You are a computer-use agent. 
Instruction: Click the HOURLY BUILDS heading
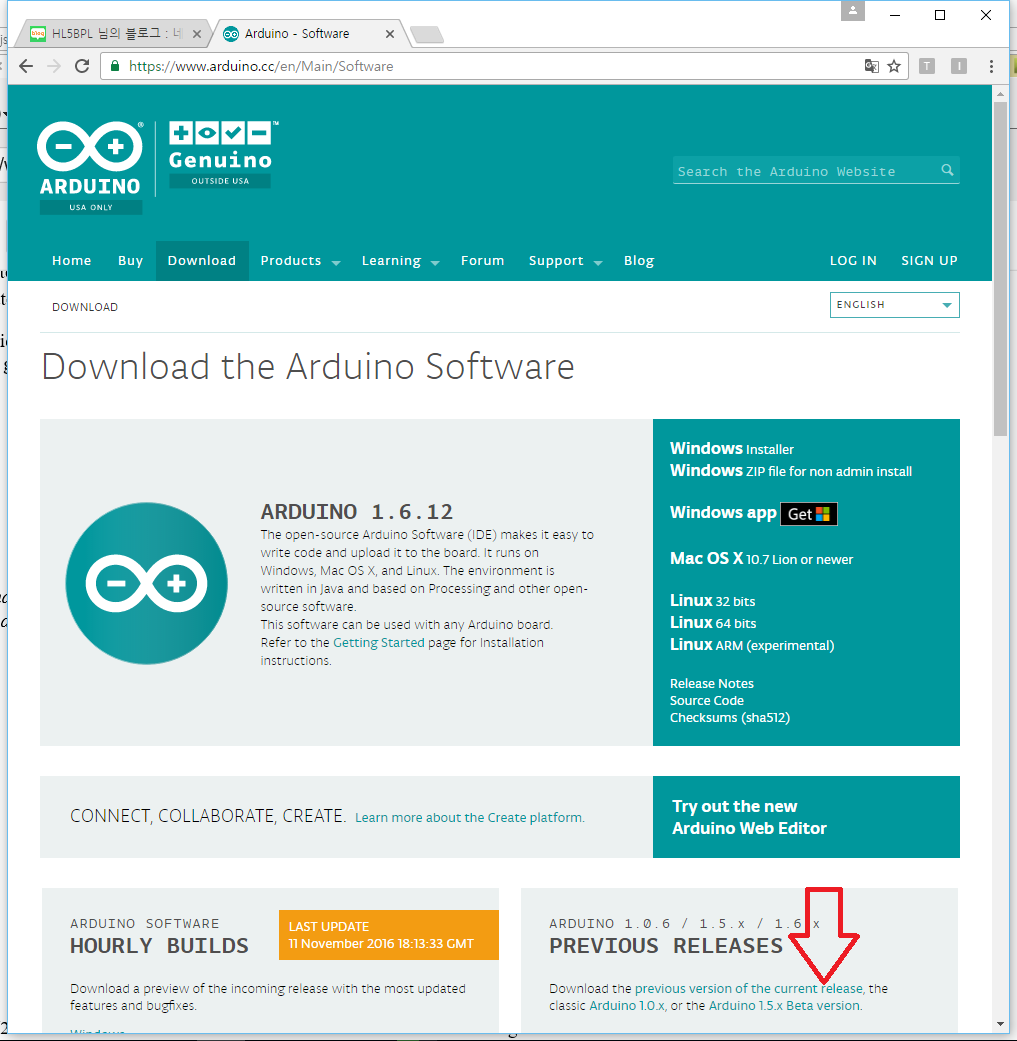(159, 945)
